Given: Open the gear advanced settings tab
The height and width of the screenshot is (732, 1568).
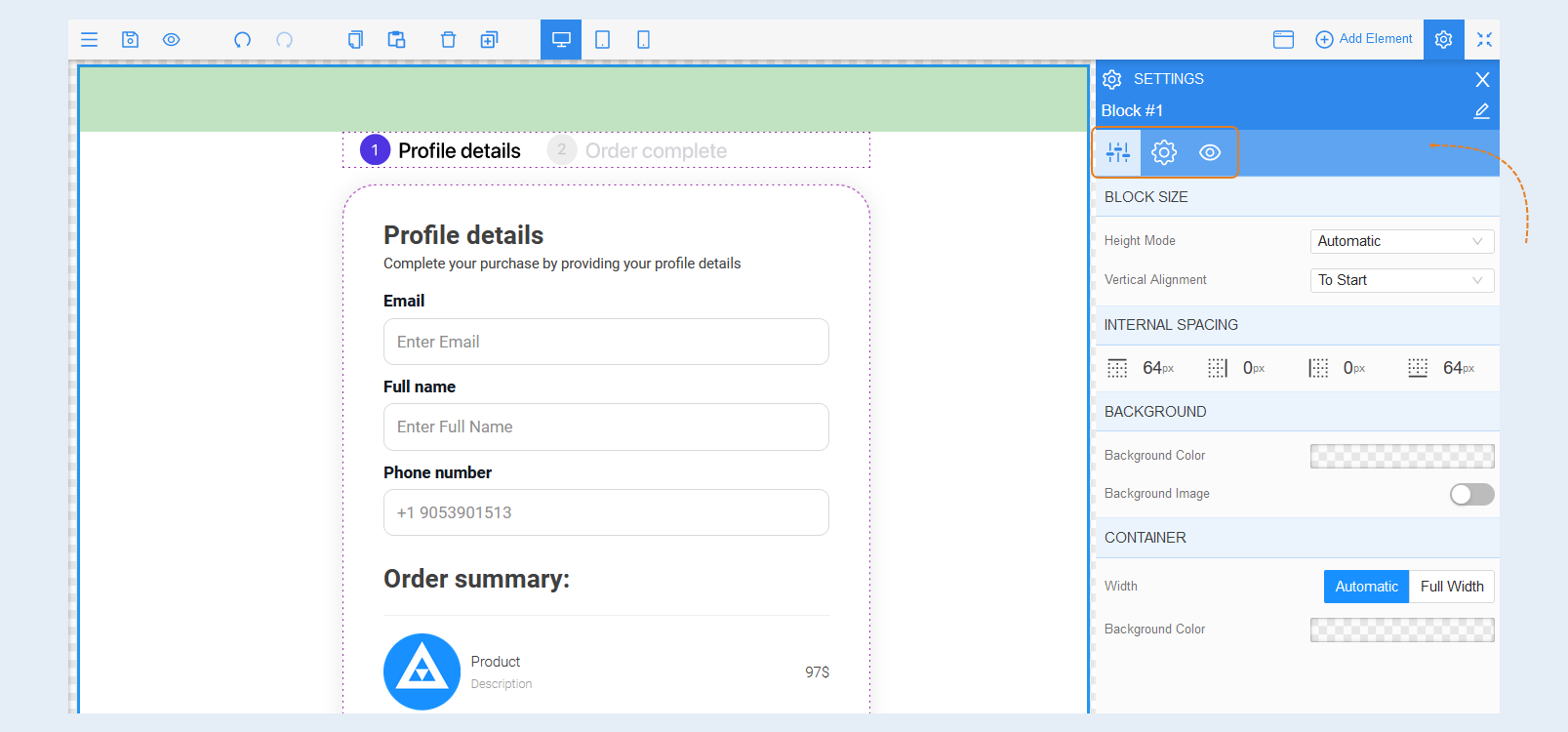Looking at the screenshot, I should (1164, 152).
